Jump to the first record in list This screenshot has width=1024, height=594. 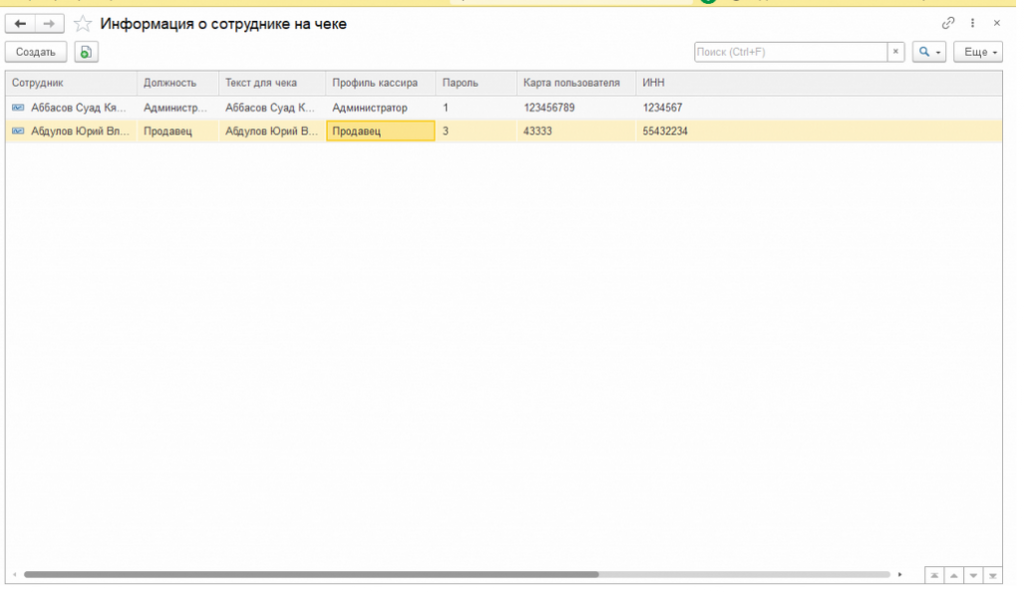coord(935,575)
